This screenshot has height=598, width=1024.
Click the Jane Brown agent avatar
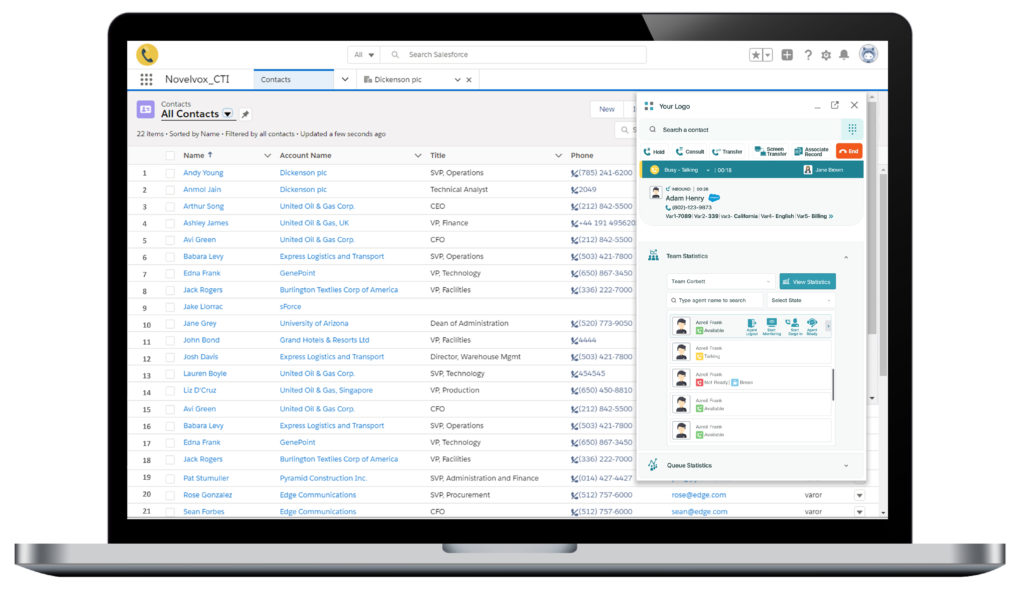pos(808,170)
